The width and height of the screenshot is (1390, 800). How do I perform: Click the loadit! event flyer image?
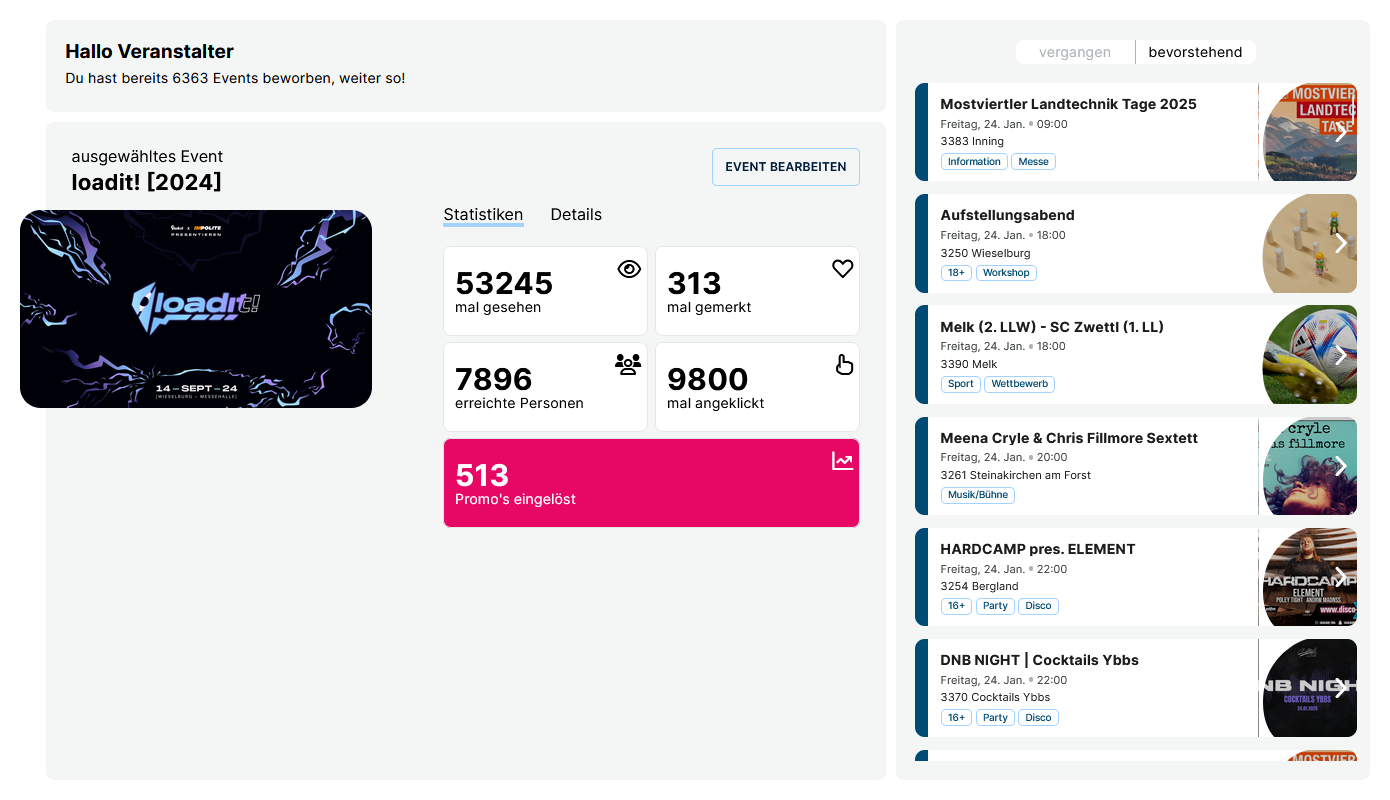(196, 308)
